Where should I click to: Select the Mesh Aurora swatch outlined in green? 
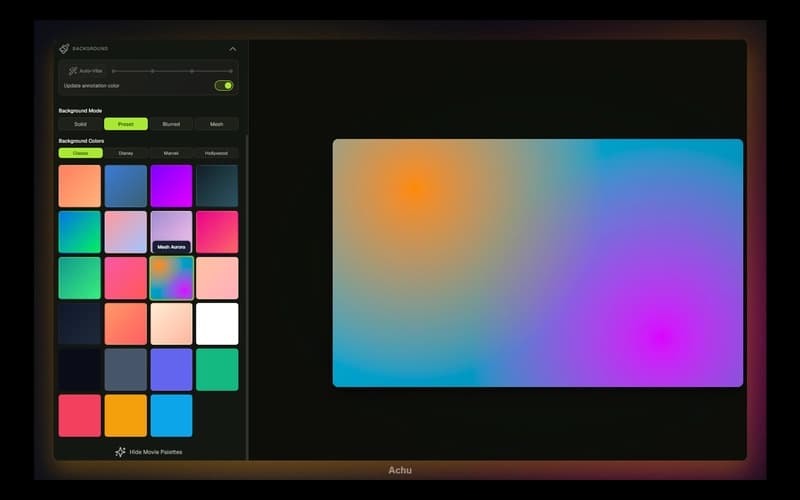click(171, 278)
